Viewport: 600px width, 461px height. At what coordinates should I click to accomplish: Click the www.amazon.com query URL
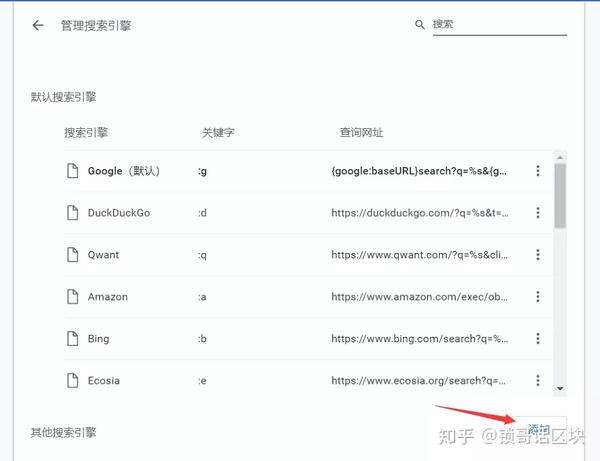pos(419,296)
